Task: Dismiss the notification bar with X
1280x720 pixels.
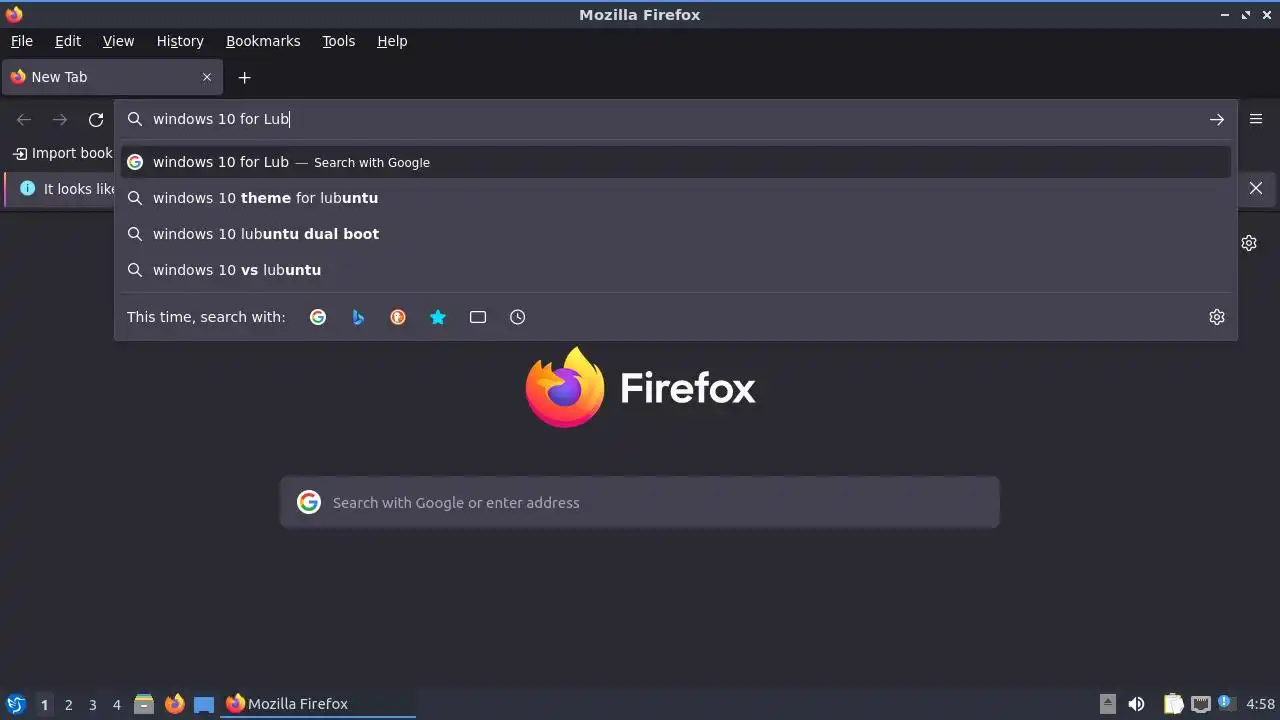Action: 1256,188
